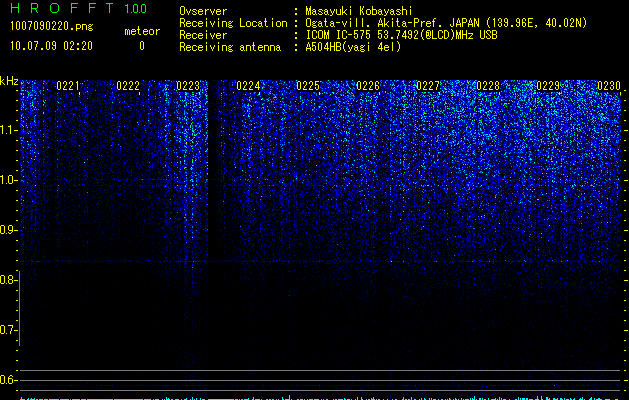This screenshot has height=400, width=629.
Task: Click the kHz axis unit label
Action: pos(9,81)
